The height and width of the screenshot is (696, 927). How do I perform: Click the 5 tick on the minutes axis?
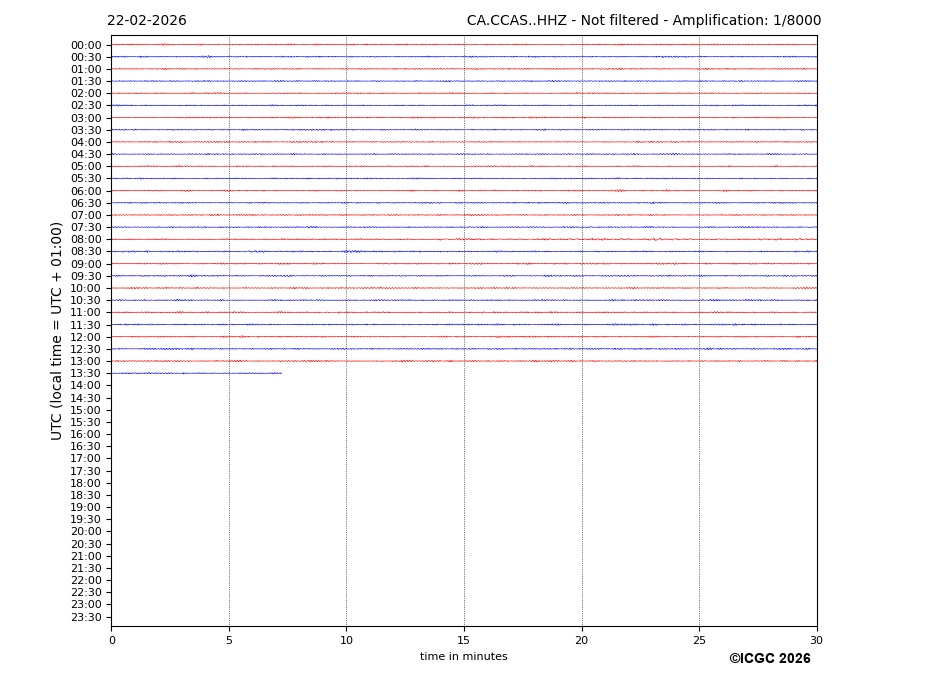coord(229,640)
